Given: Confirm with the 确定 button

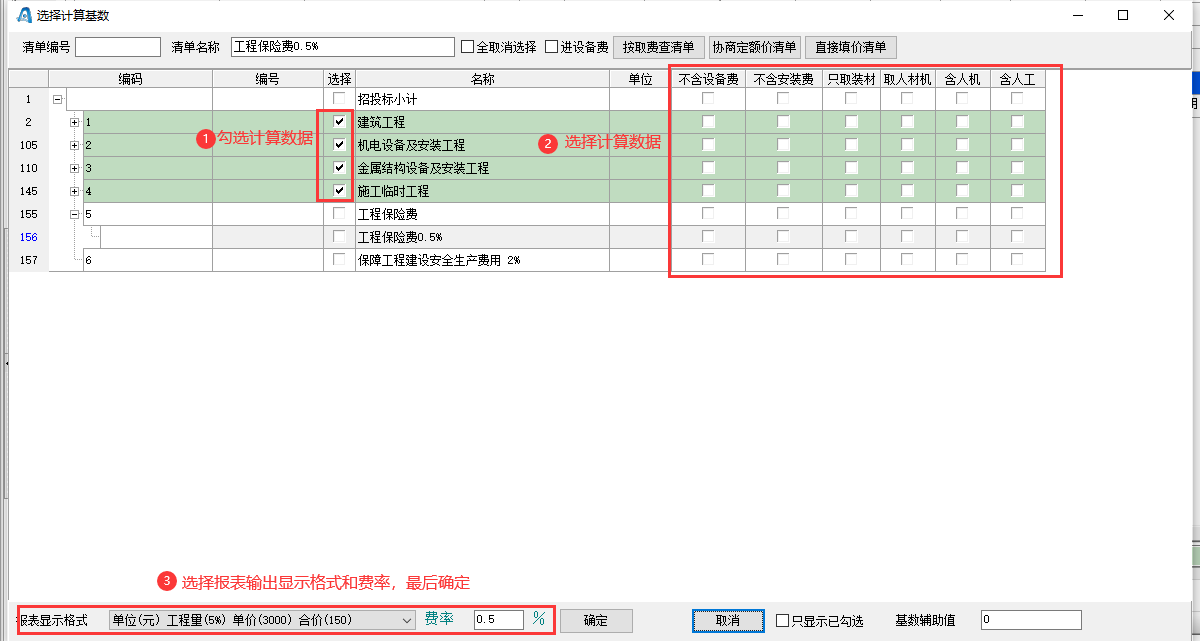Looking at the screenshot, I should 596,620.
